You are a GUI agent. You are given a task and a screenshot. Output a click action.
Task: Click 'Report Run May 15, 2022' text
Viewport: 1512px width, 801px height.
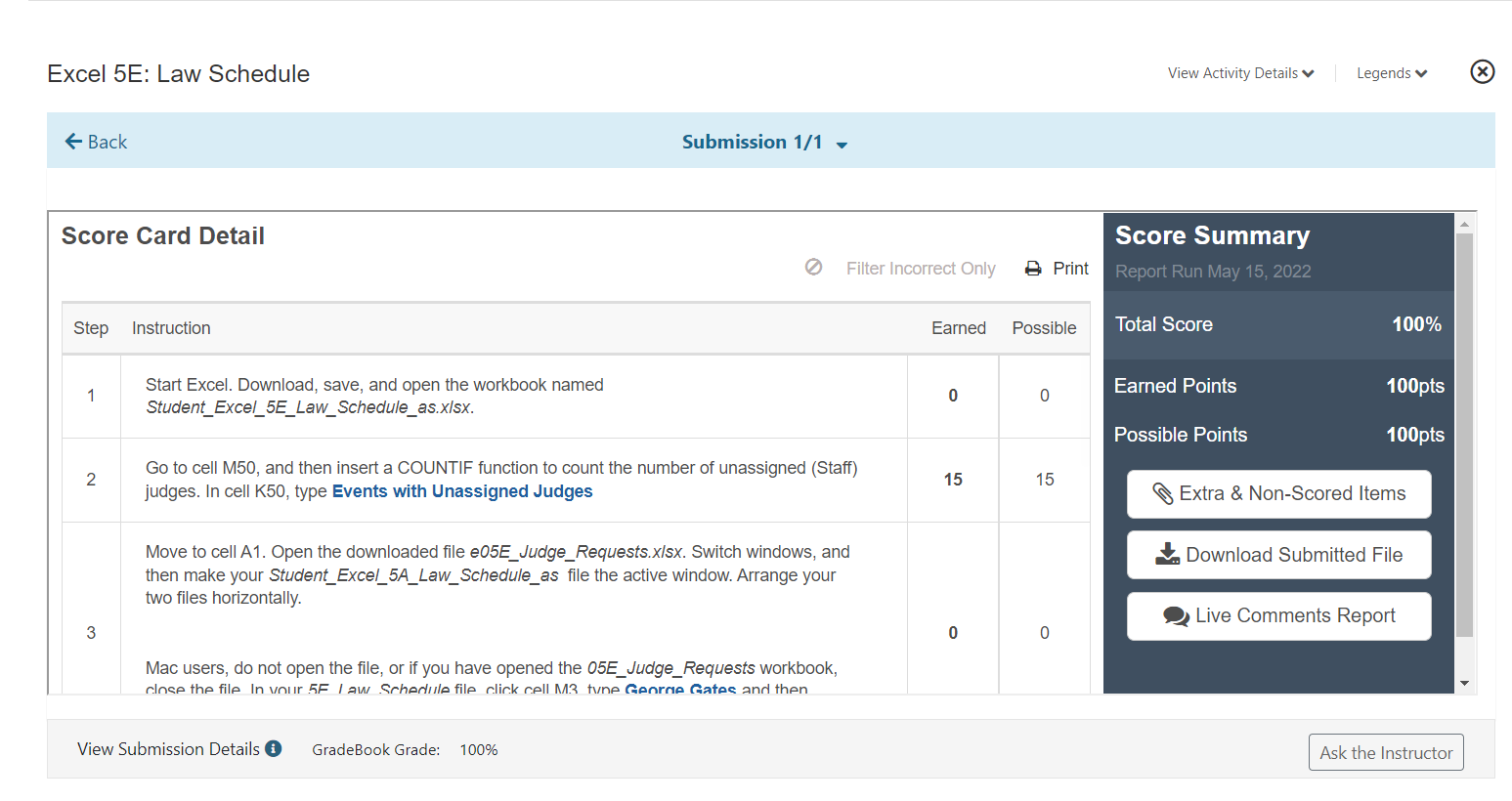tap(1213, 272)
